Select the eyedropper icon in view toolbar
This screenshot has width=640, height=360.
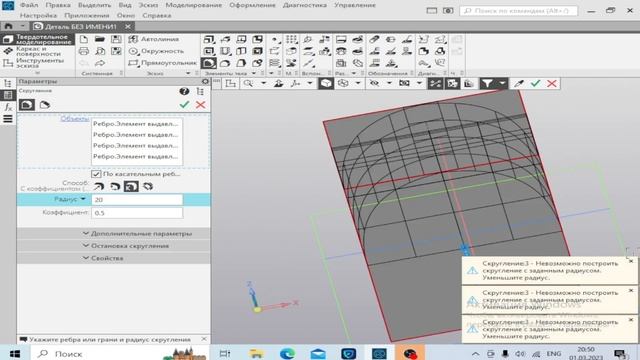pos(519,84)
